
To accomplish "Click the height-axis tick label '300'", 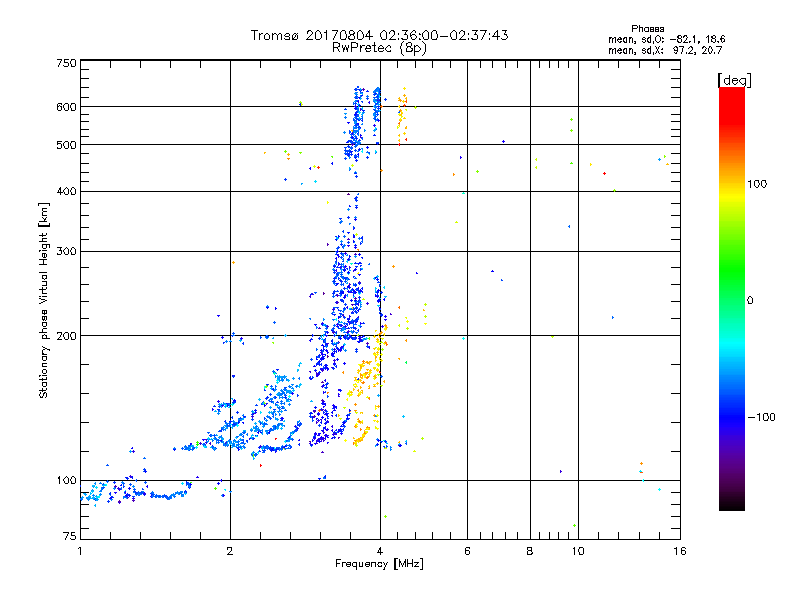I will [66, 252].
